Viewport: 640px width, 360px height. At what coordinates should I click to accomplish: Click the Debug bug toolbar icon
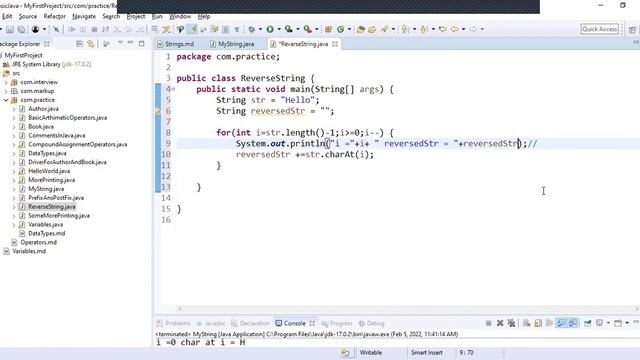point(252,29)
